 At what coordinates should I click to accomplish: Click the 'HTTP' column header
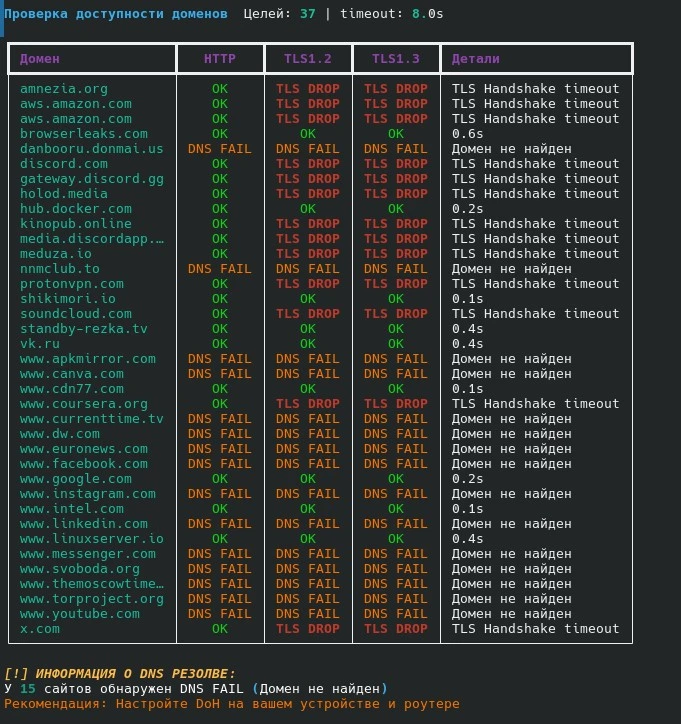coord(220,59)
